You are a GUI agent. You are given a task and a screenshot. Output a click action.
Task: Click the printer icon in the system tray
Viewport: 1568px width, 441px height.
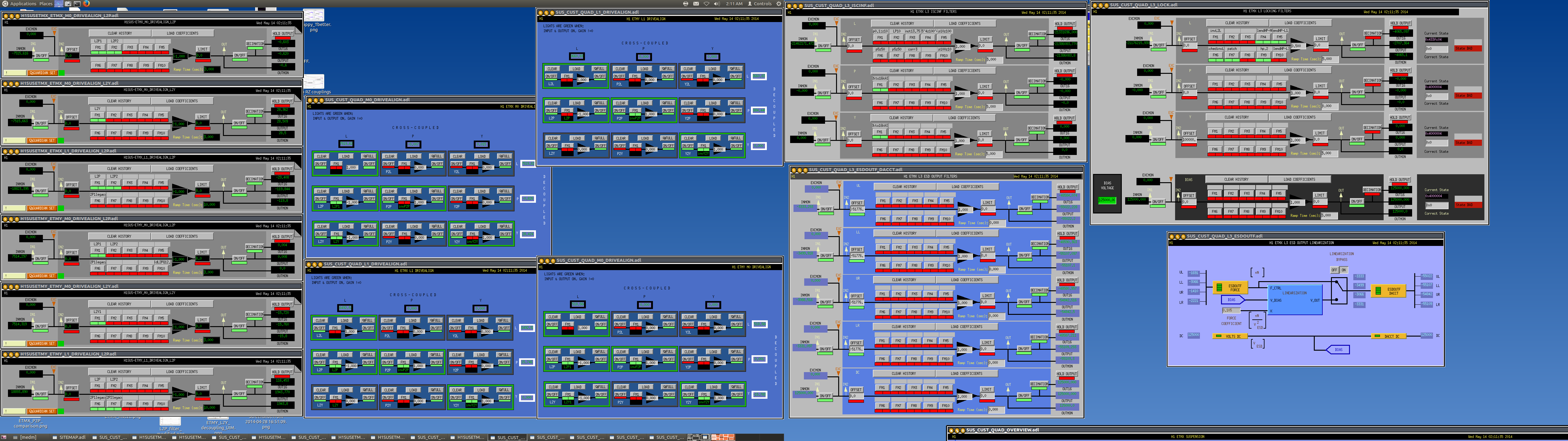(685, 4)
